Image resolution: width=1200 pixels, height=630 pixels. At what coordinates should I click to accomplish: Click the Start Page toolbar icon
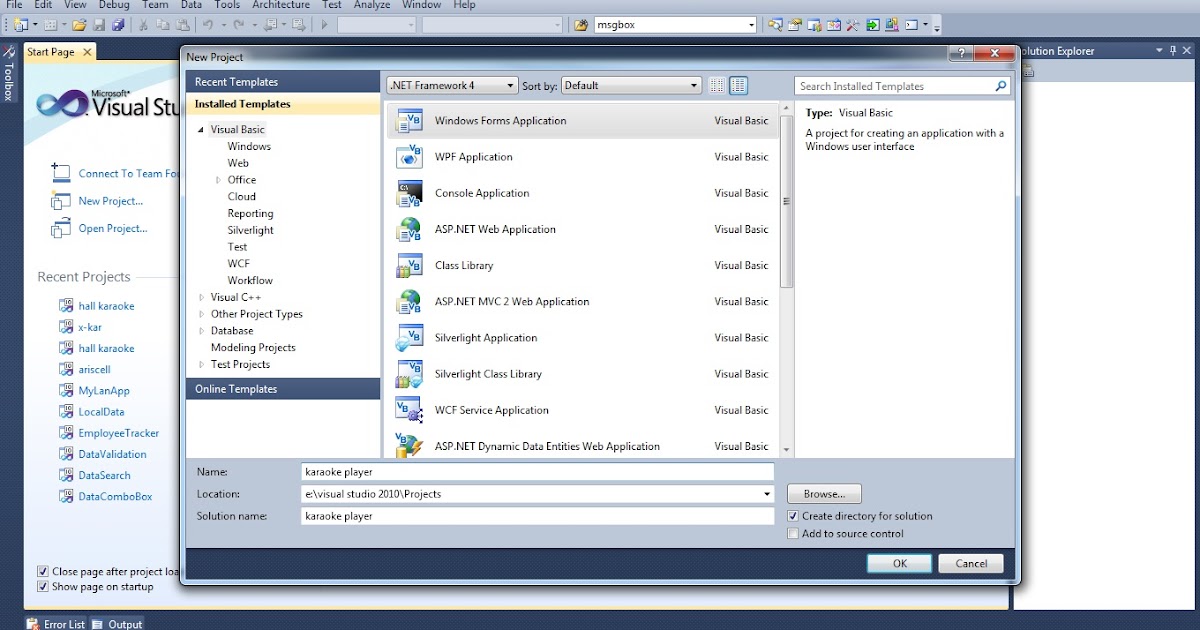873,25
